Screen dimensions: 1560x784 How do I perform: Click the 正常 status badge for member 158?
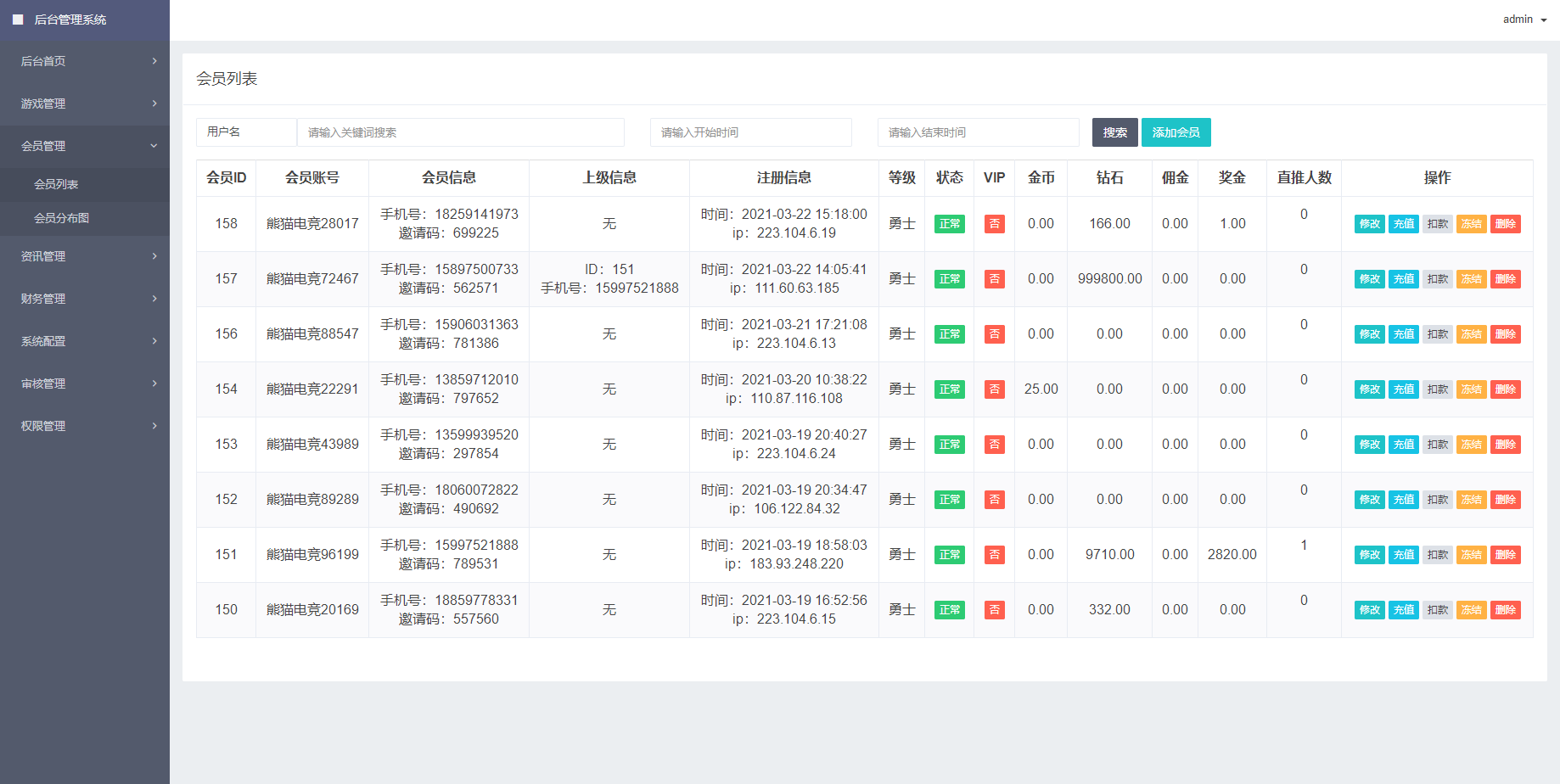tap(949, 223)
